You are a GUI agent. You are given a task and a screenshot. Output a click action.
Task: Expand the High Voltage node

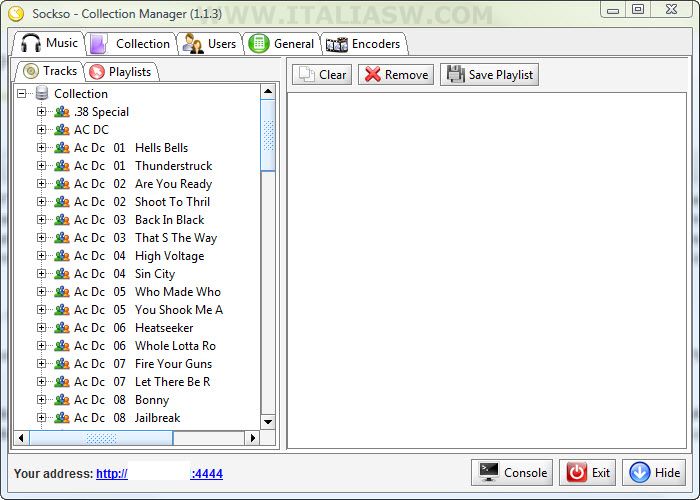pos(41,256)
